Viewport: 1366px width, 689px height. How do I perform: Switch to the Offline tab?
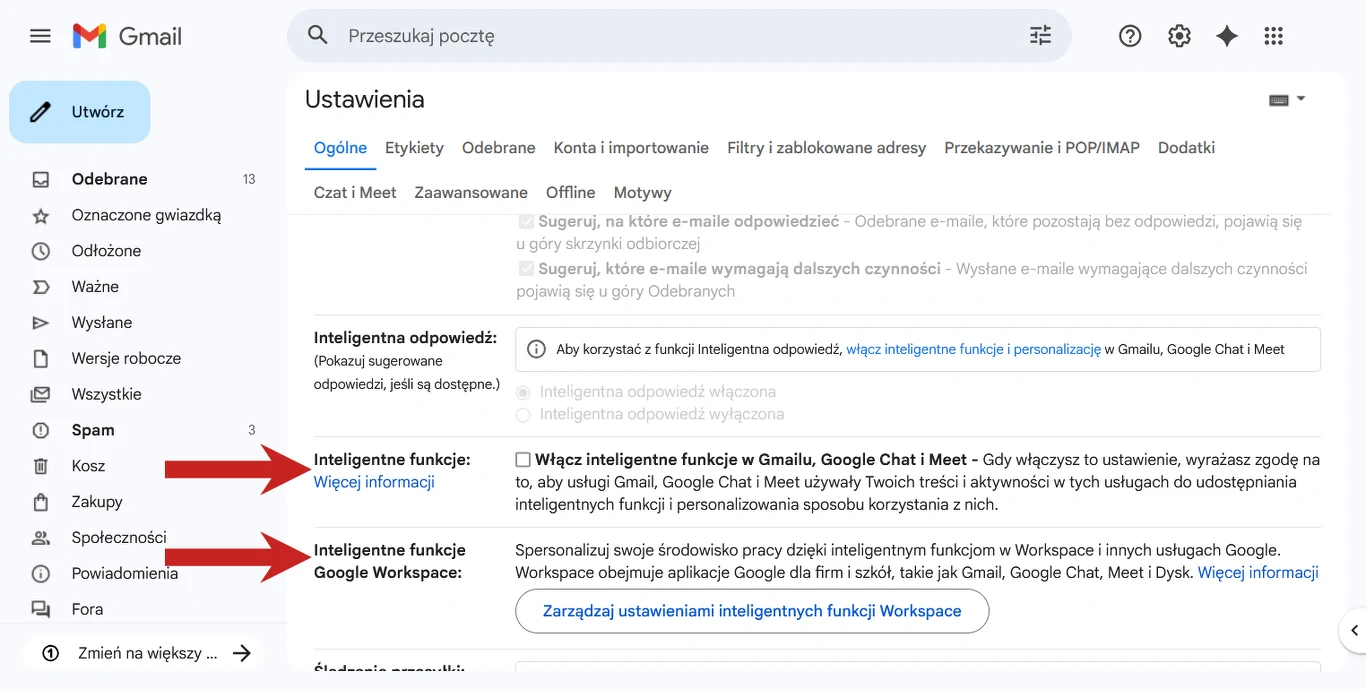[570, 193]
